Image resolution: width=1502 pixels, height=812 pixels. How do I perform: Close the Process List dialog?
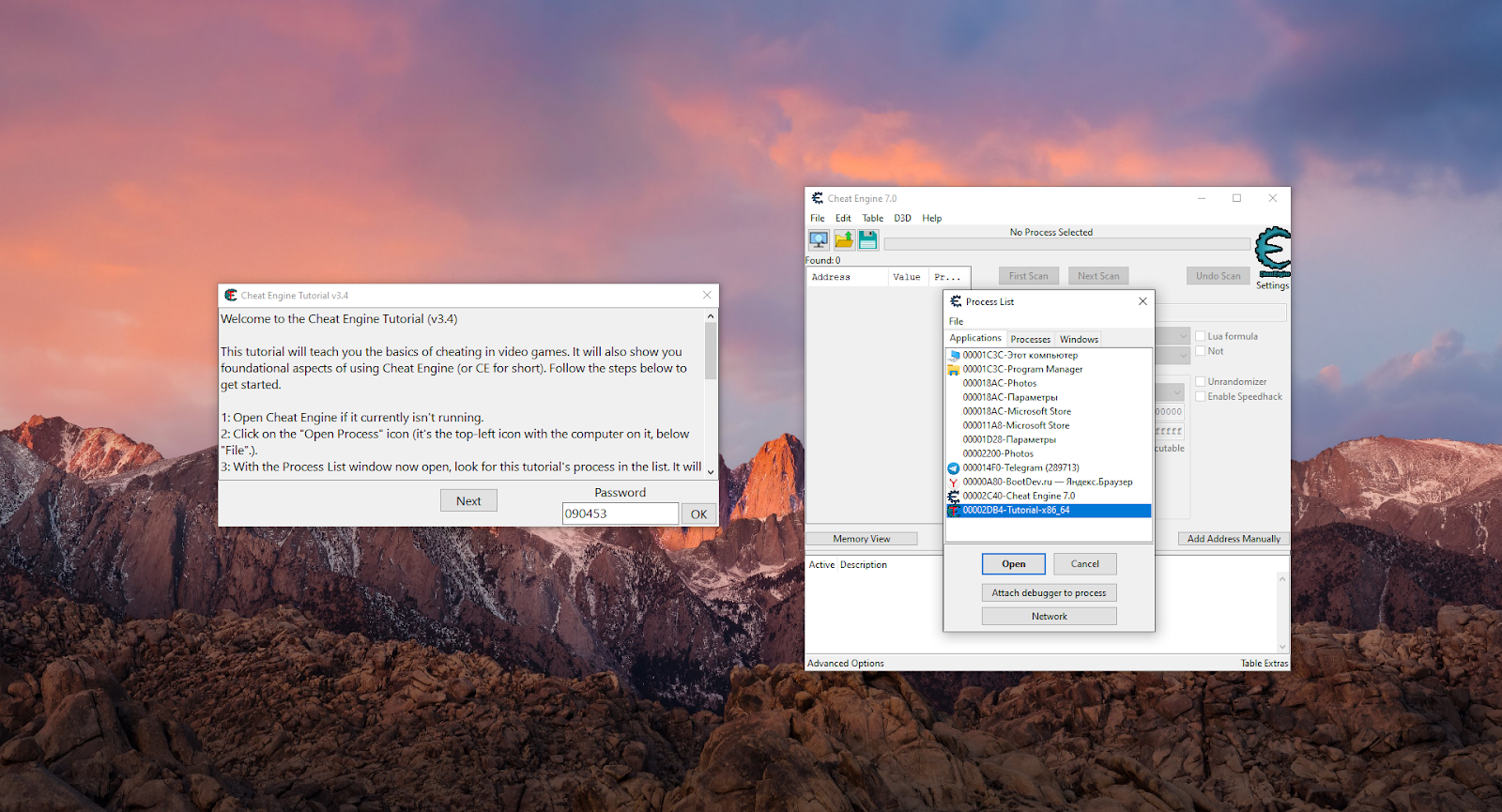tap(1142, 301)
